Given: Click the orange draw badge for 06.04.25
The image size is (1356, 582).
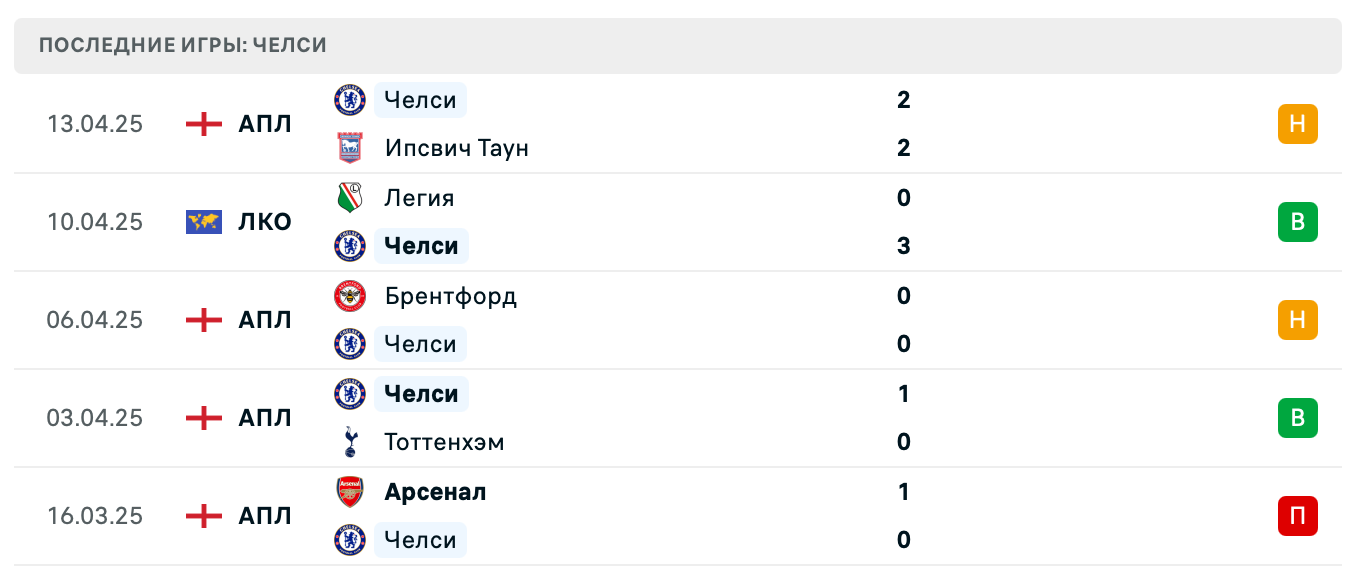Looking at the screenshot, I should pos(1297,320).
